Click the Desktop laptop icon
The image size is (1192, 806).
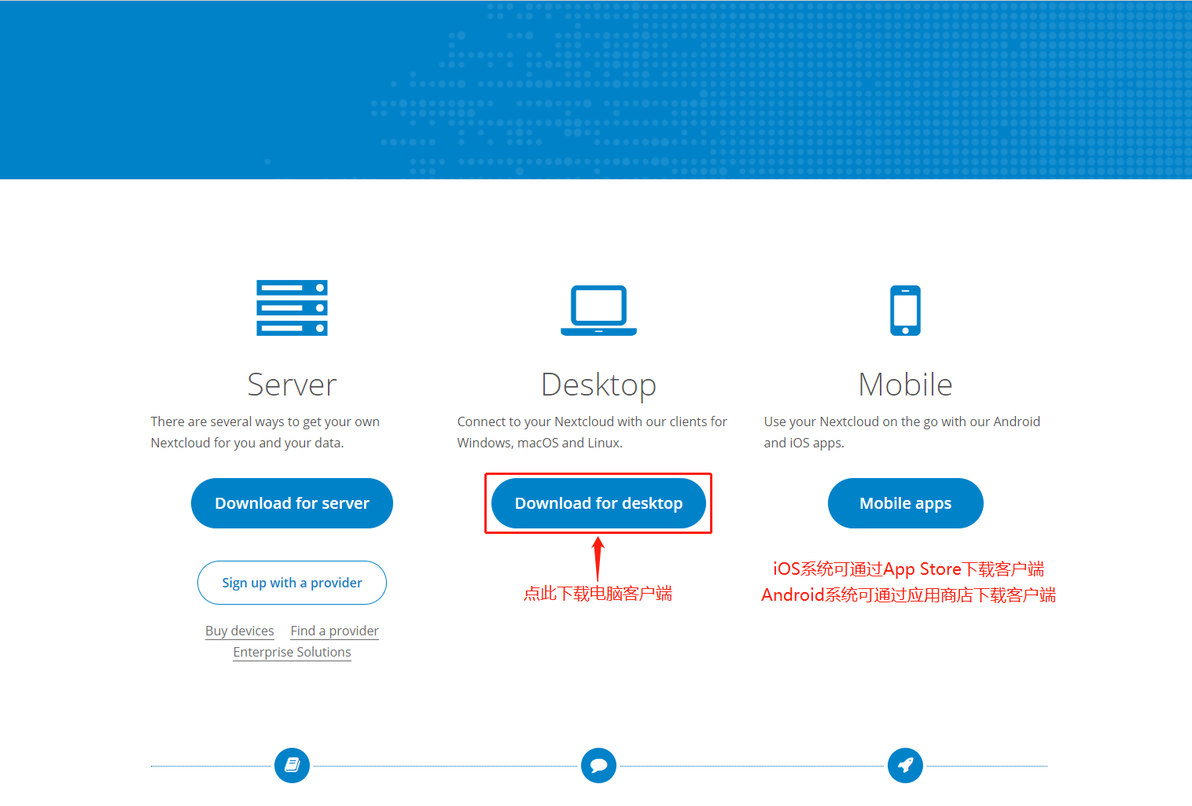(598, 310)
